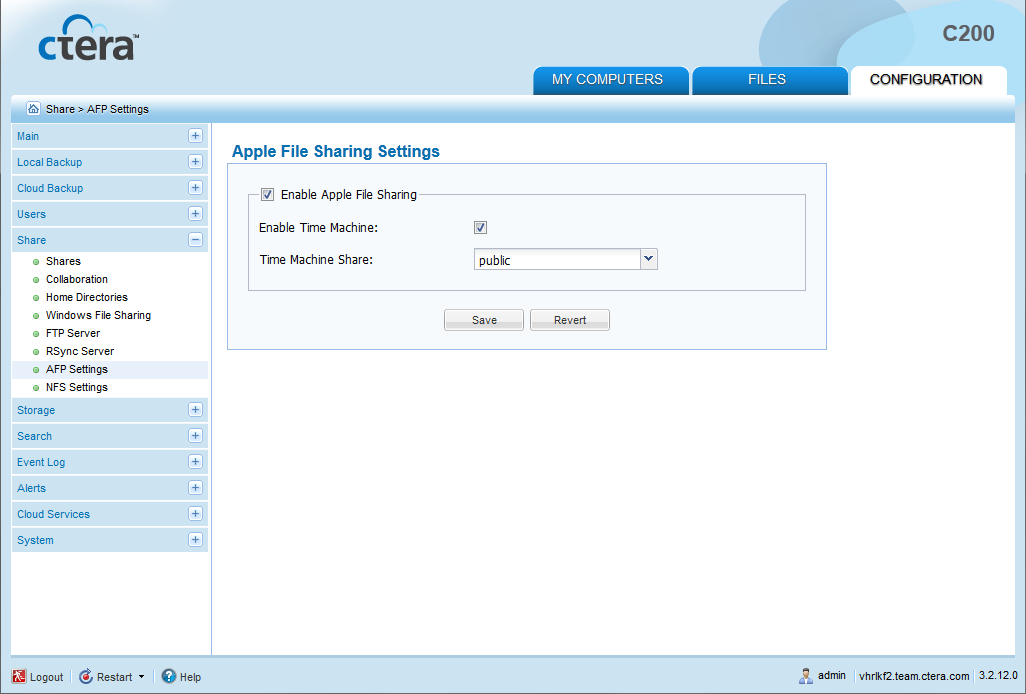Click the green bullet beside Shares

pos(36,262)
